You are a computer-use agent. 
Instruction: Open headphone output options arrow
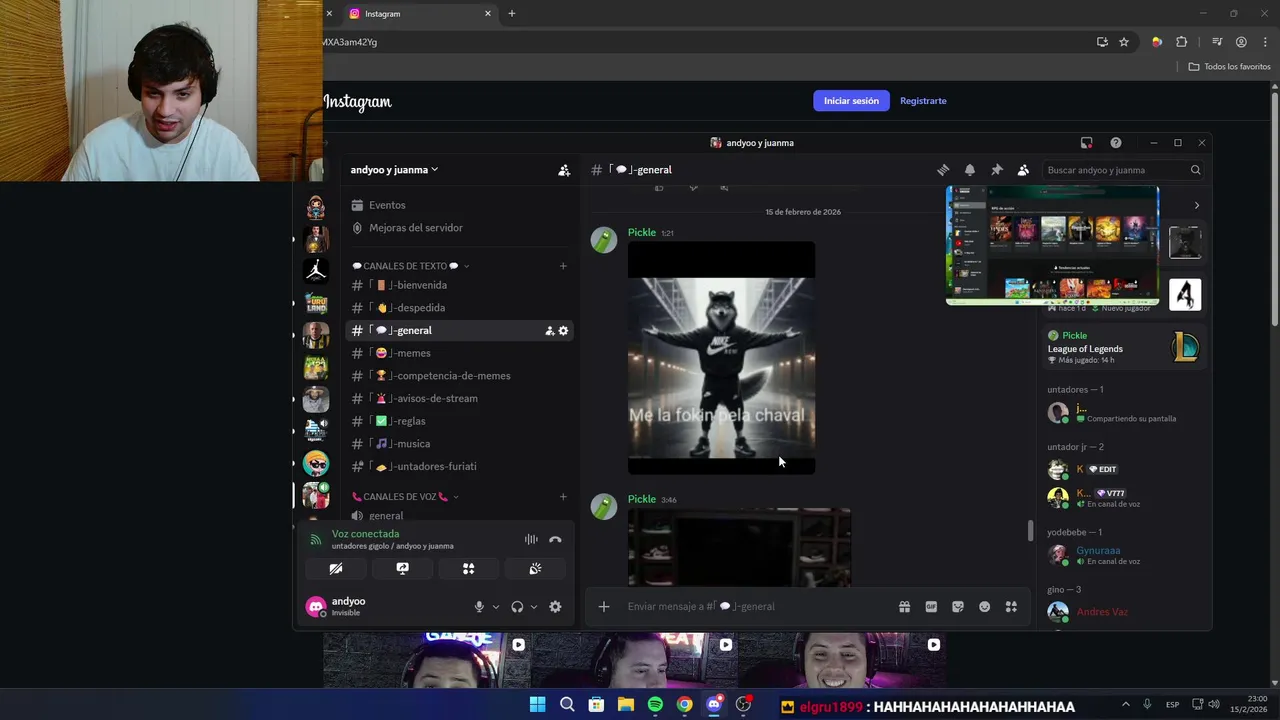pos(533,607)
